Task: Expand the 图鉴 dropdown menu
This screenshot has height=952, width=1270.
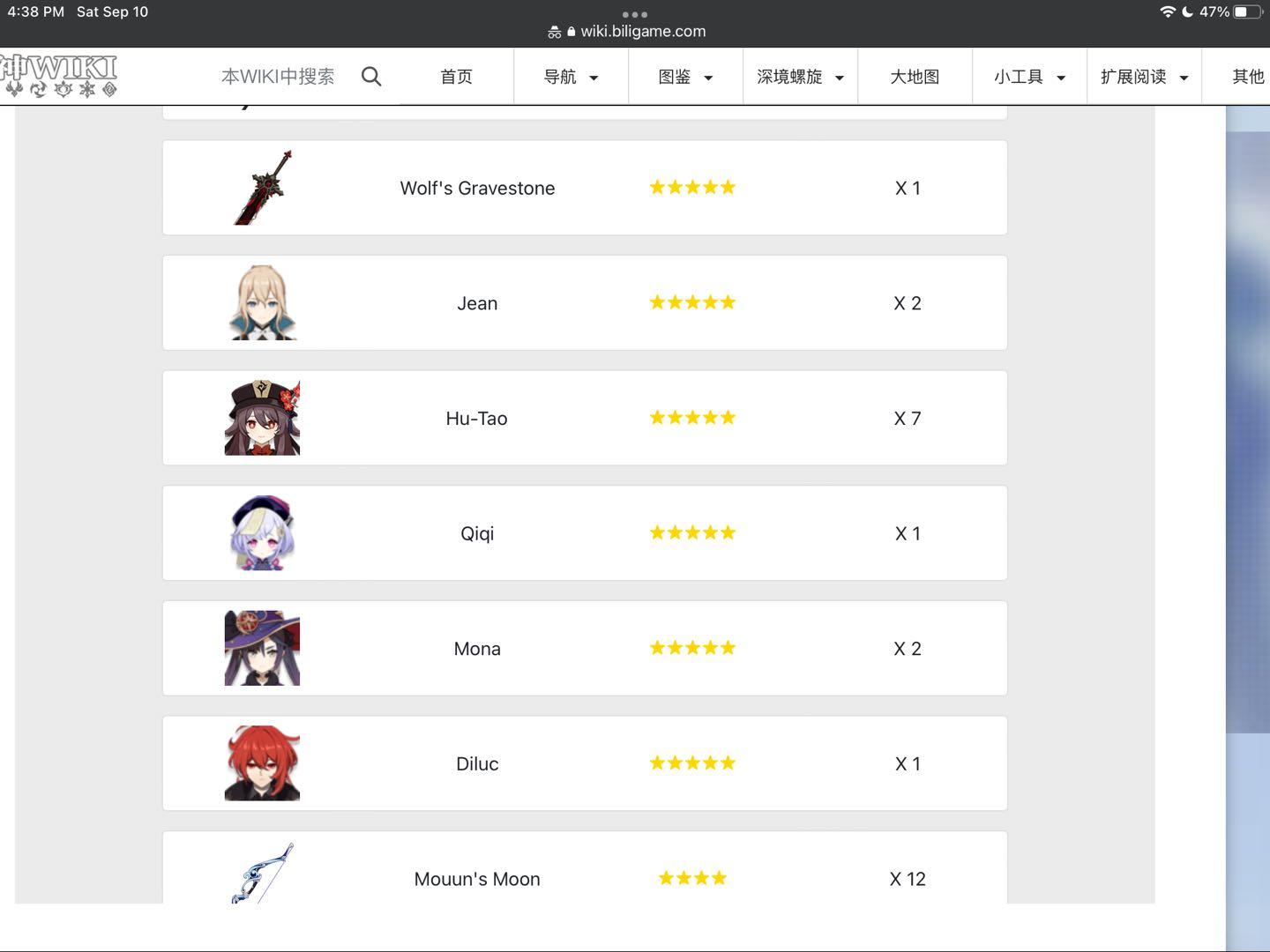Action: click(685, 77)
